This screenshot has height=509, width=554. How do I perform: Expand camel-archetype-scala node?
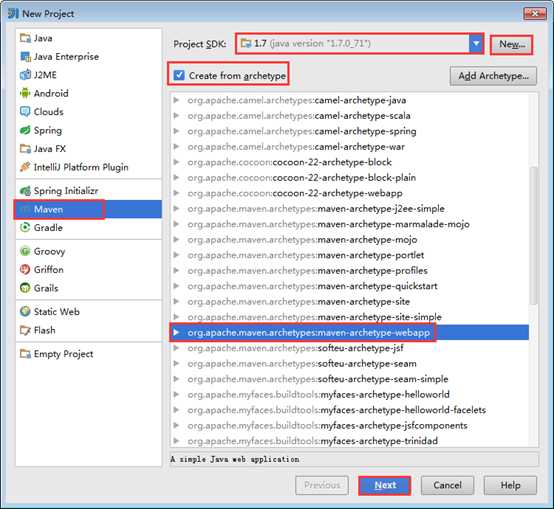176,116
